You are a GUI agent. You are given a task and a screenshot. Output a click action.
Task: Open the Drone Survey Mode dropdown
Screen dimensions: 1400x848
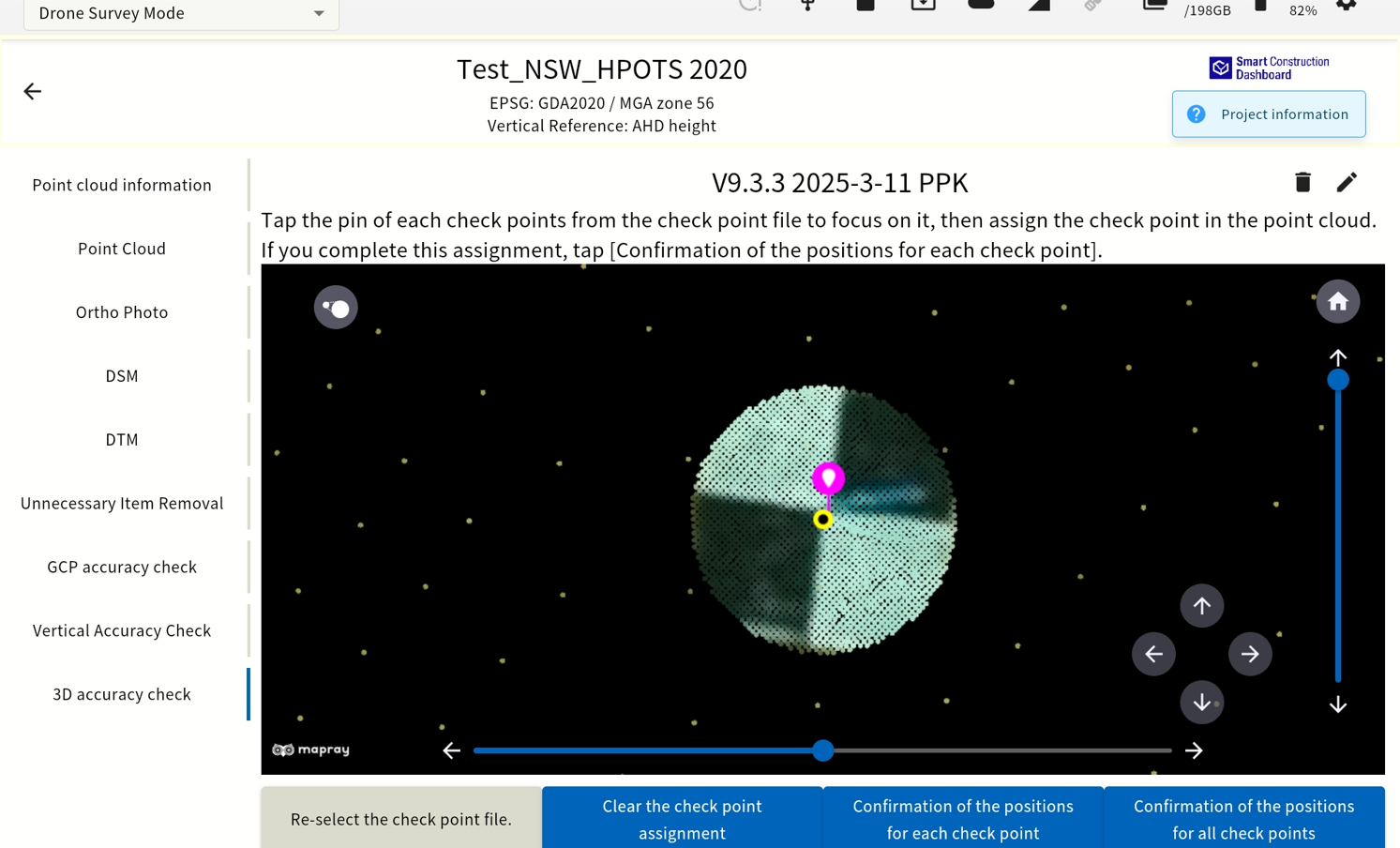point(181,13)
